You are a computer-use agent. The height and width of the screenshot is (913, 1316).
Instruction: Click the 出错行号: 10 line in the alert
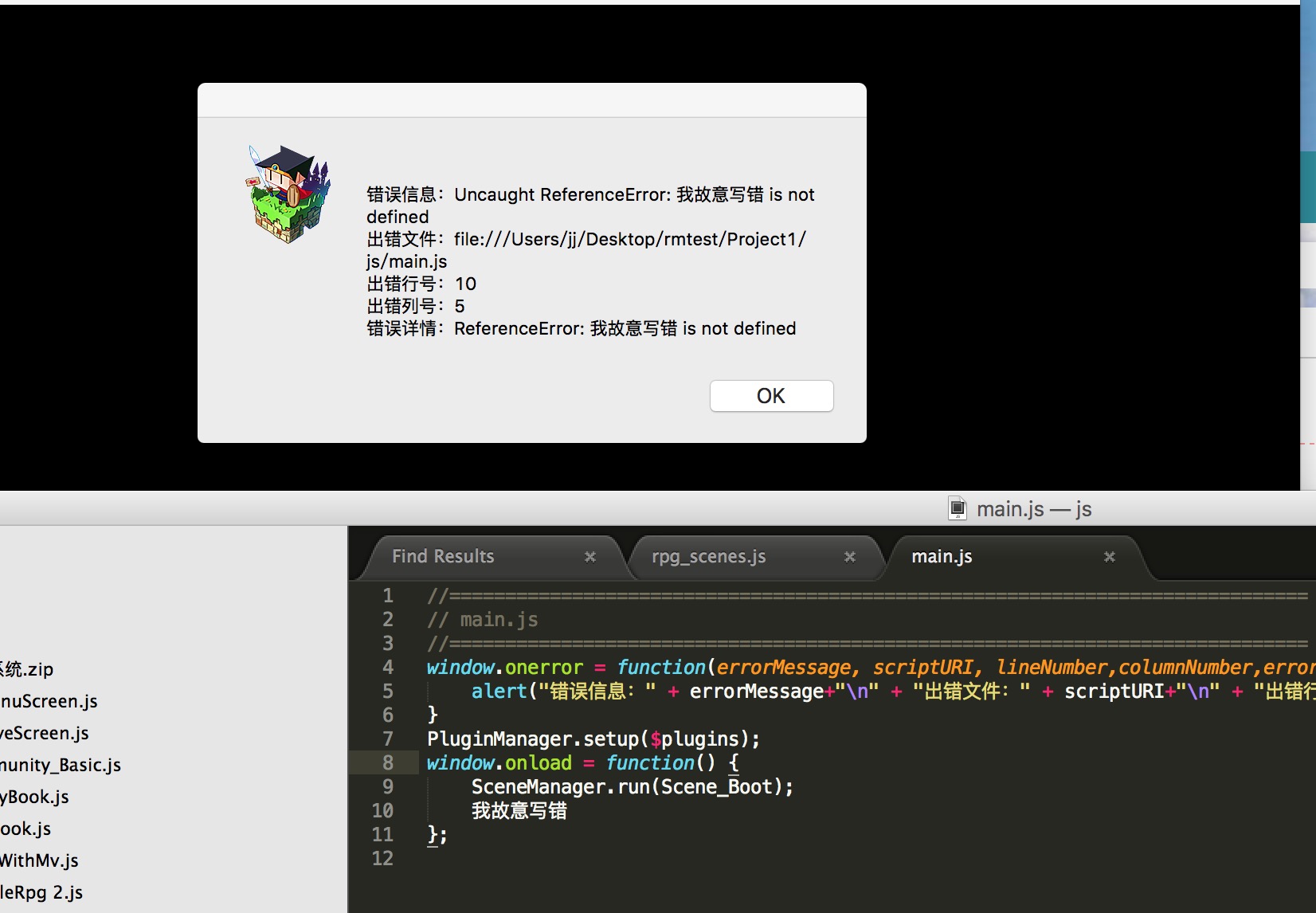point(421,284)
